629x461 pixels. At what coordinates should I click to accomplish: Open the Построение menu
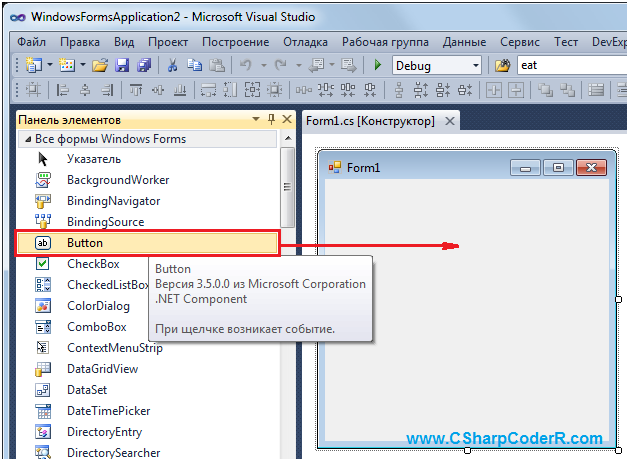click(x=235, y=42)
